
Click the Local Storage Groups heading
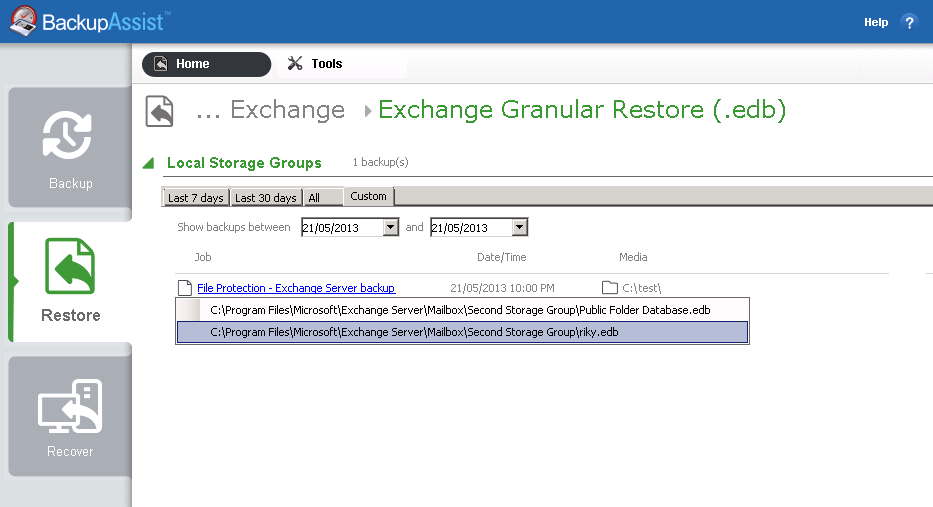244,163
